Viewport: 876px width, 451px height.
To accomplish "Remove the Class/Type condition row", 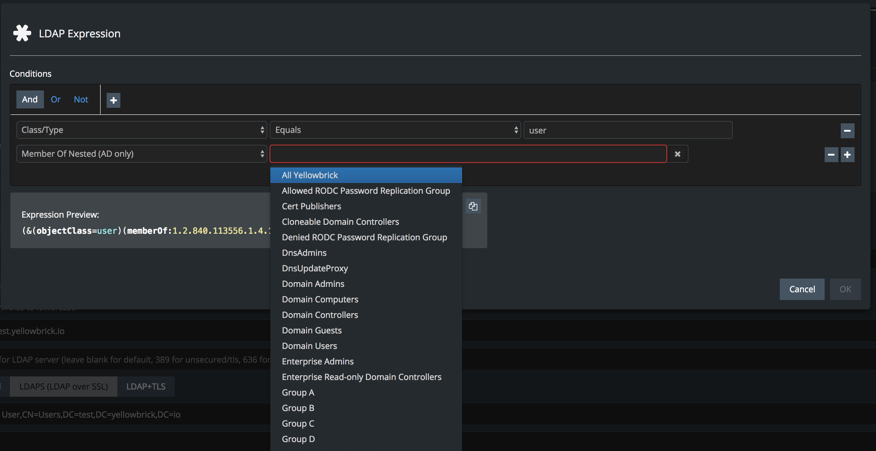I will point(847,130).
